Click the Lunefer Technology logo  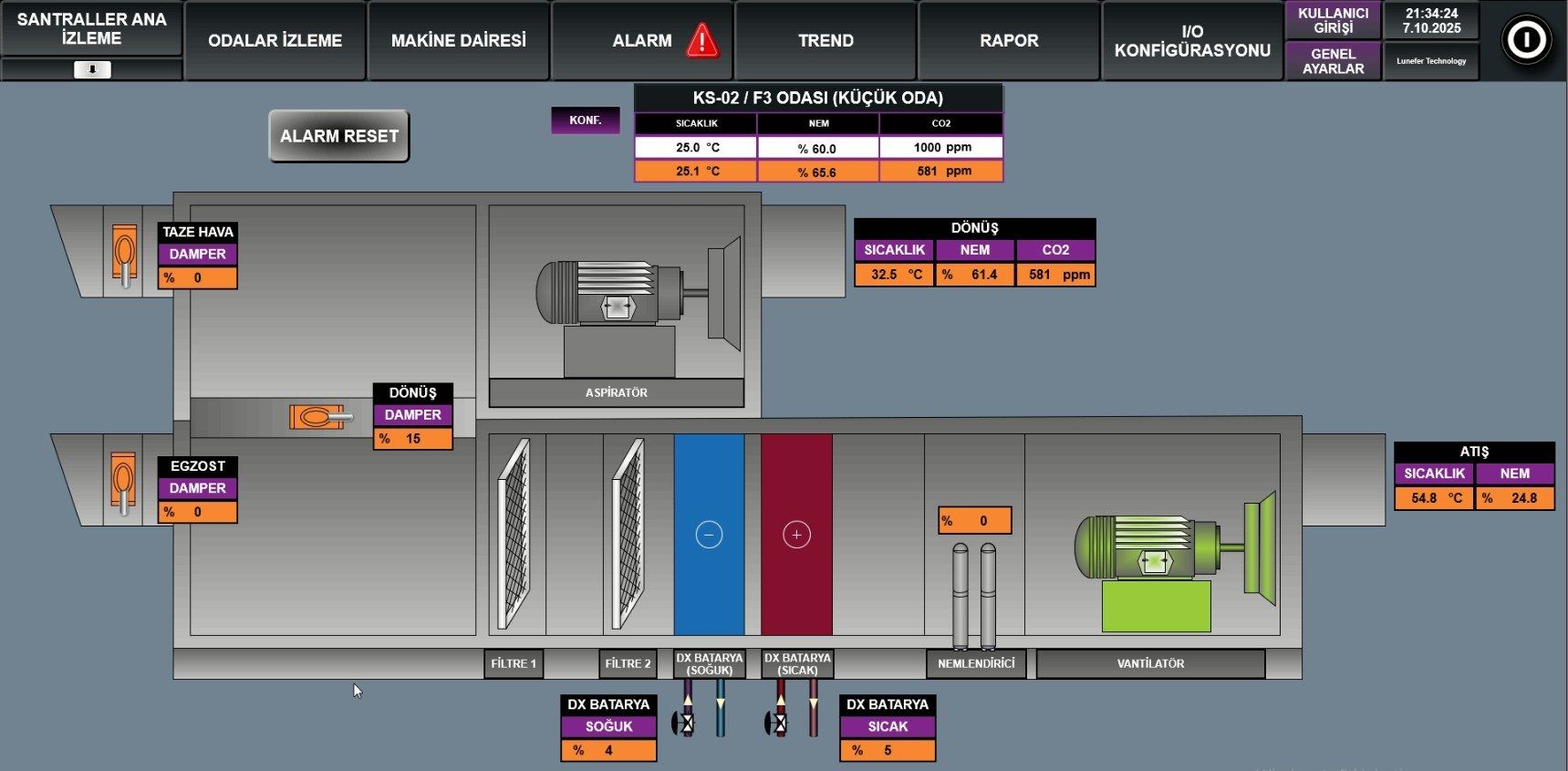[x=1431, y=61]
